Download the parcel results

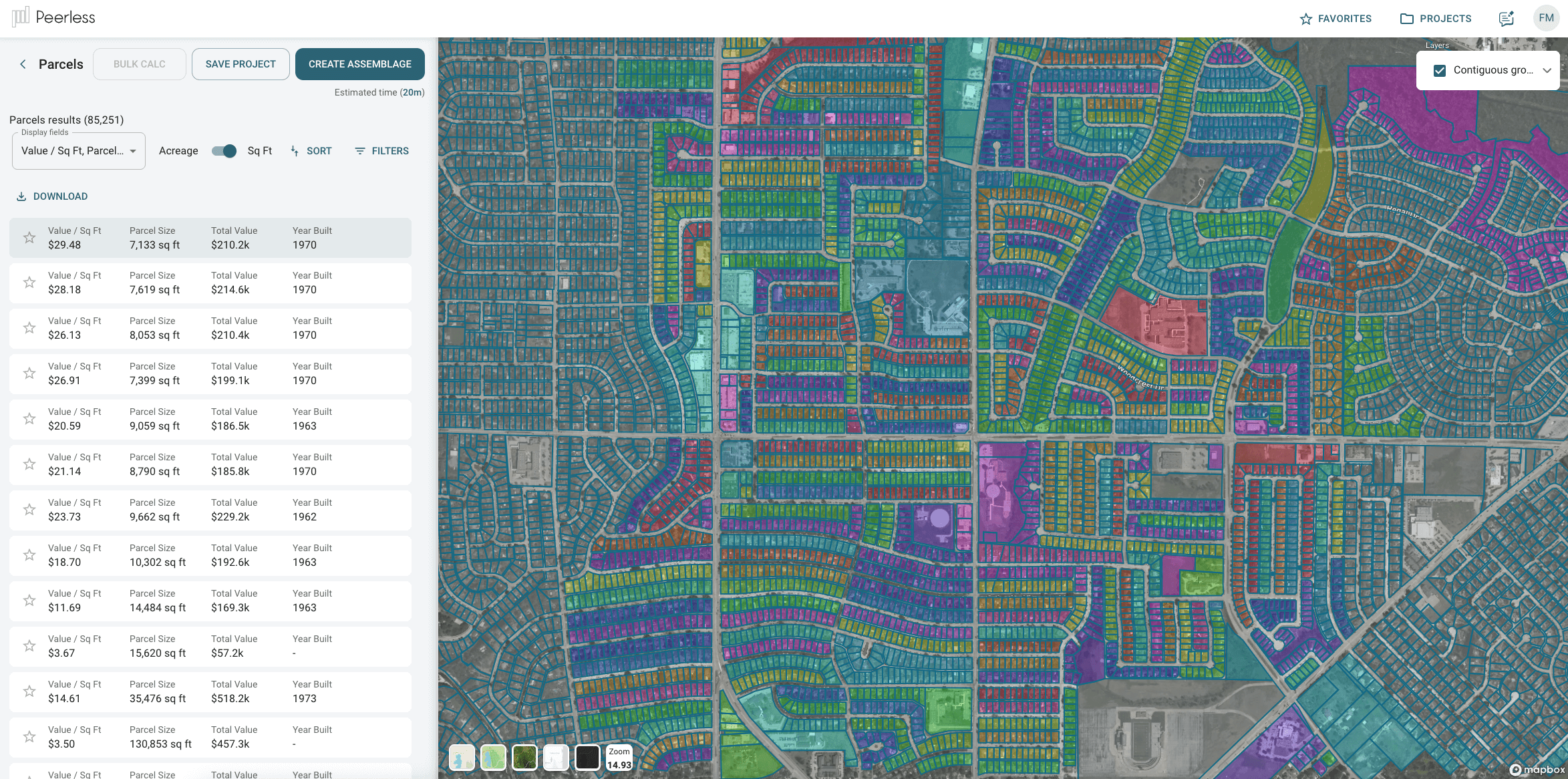click(x=52, y=196)
